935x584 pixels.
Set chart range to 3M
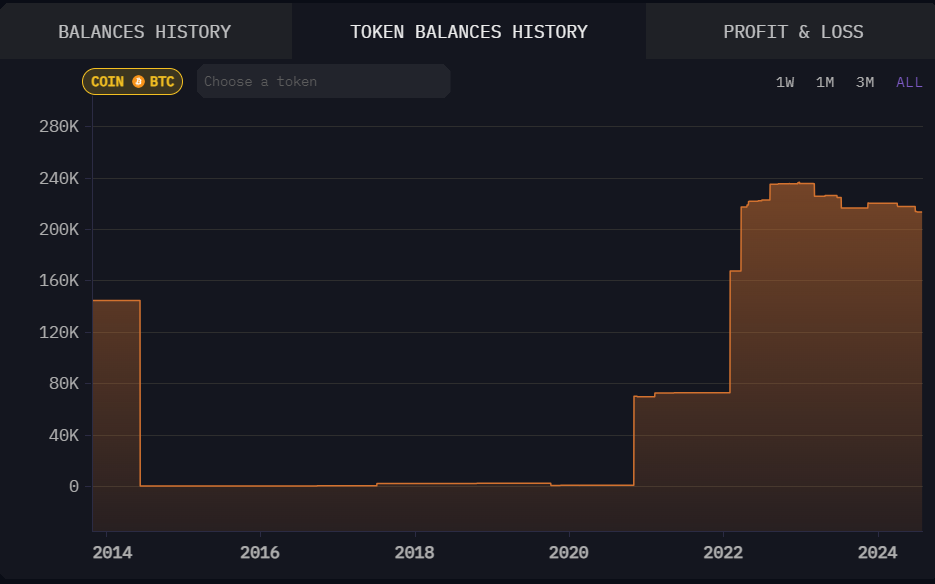(865, 82)
